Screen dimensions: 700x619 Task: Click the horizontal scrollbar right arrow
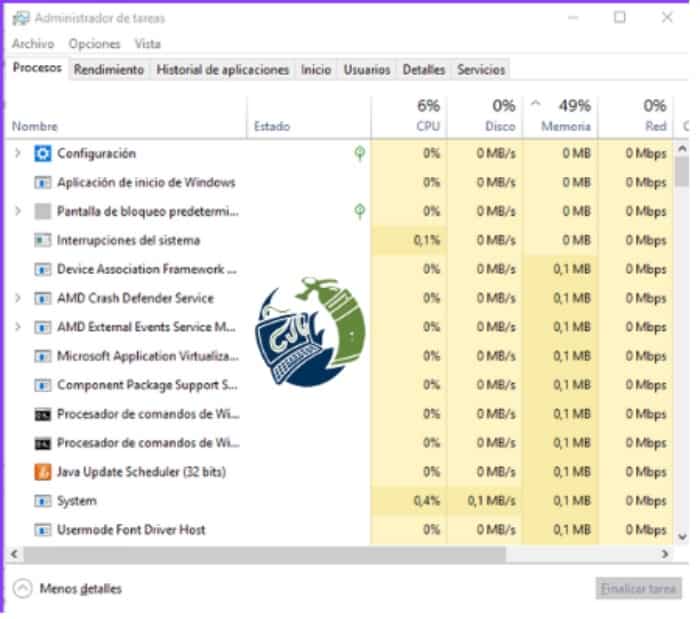coord(665,554)
